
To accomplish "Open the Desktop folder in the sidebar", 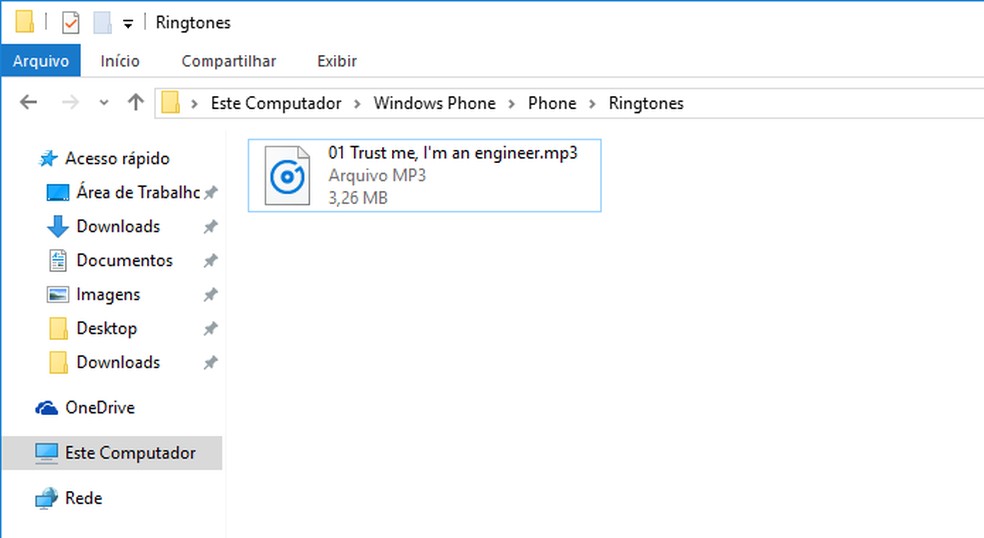I will (x=107, y=328).
